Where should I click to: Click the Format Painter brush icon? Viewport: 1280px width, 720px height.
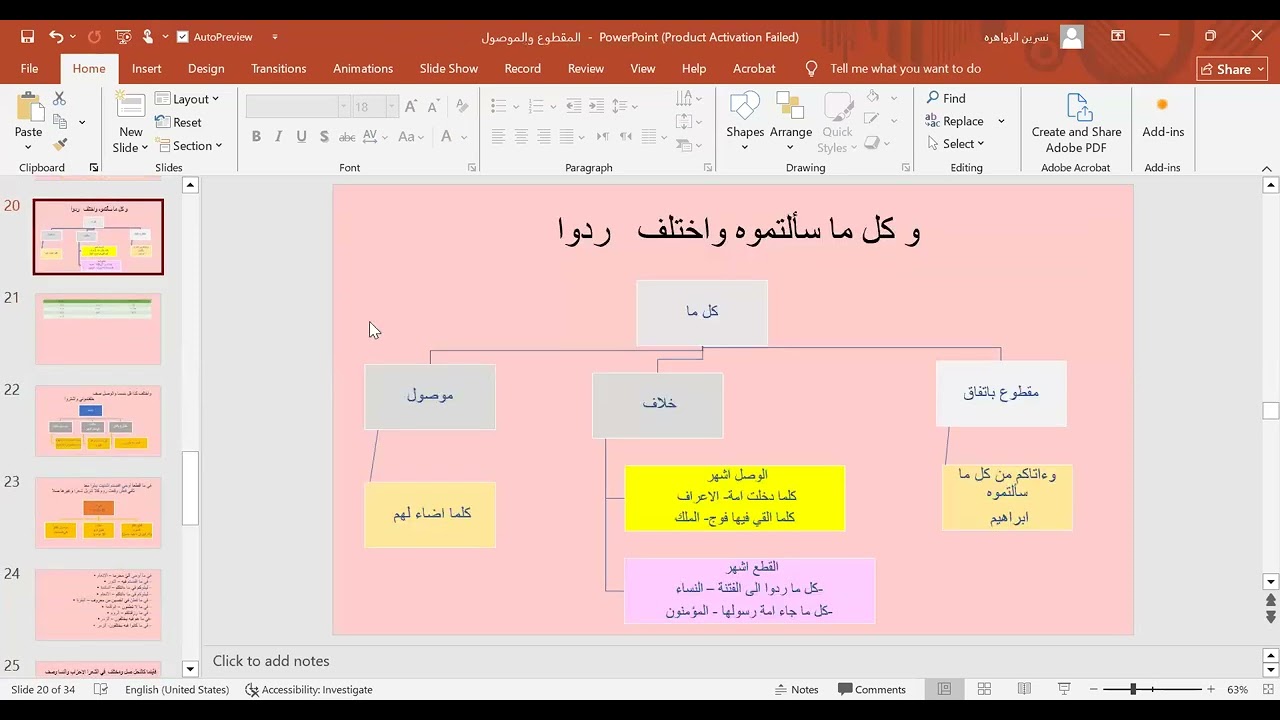click(x=59, y=145)
